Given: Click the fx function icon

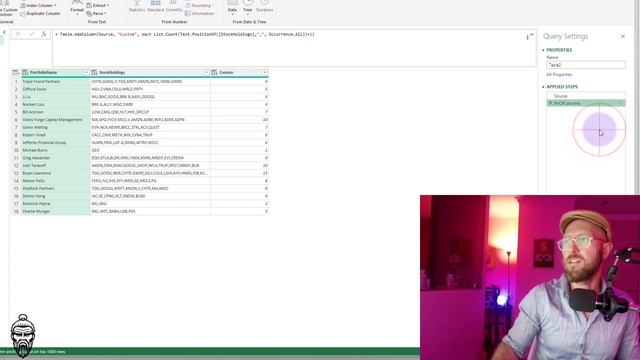Looking at the screenshot, I should coord(44,34).
